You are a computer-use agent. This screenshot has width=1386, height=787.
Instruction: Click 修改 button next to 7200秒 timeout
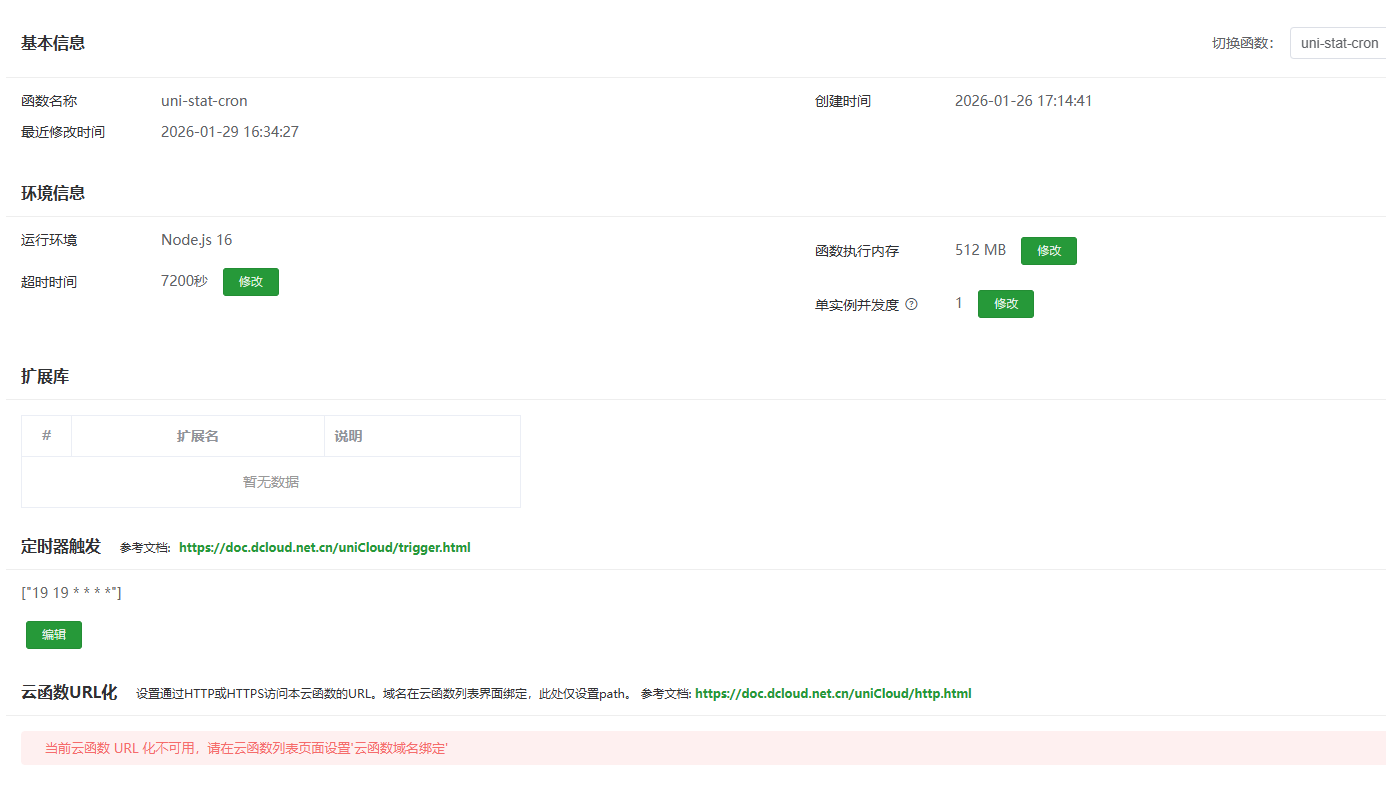[x=250, y=282]
